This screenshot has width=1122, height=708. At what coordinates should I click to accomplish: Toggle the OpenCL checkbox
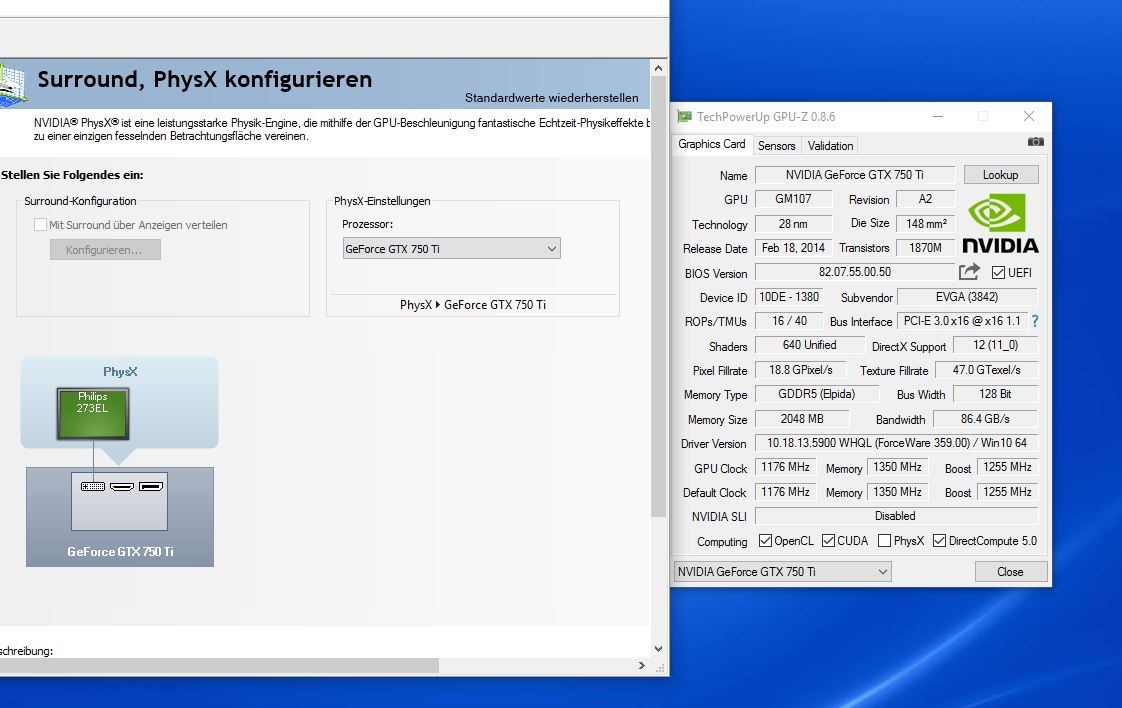[765, 540]
